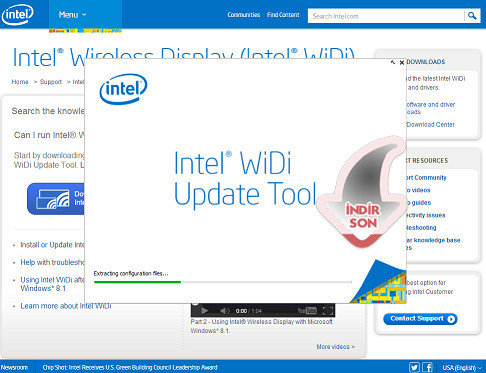Open the More videos link
This screenshot has height=373, width=486.
[x=335, y=347]
